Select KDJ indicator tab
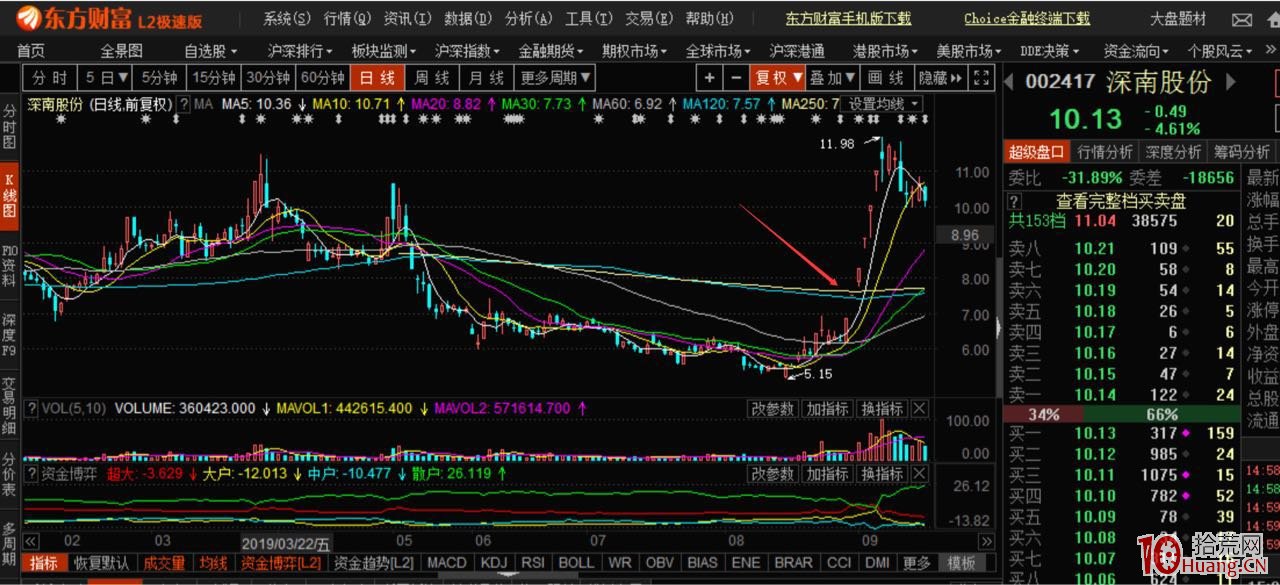 [x=495, y=563]
